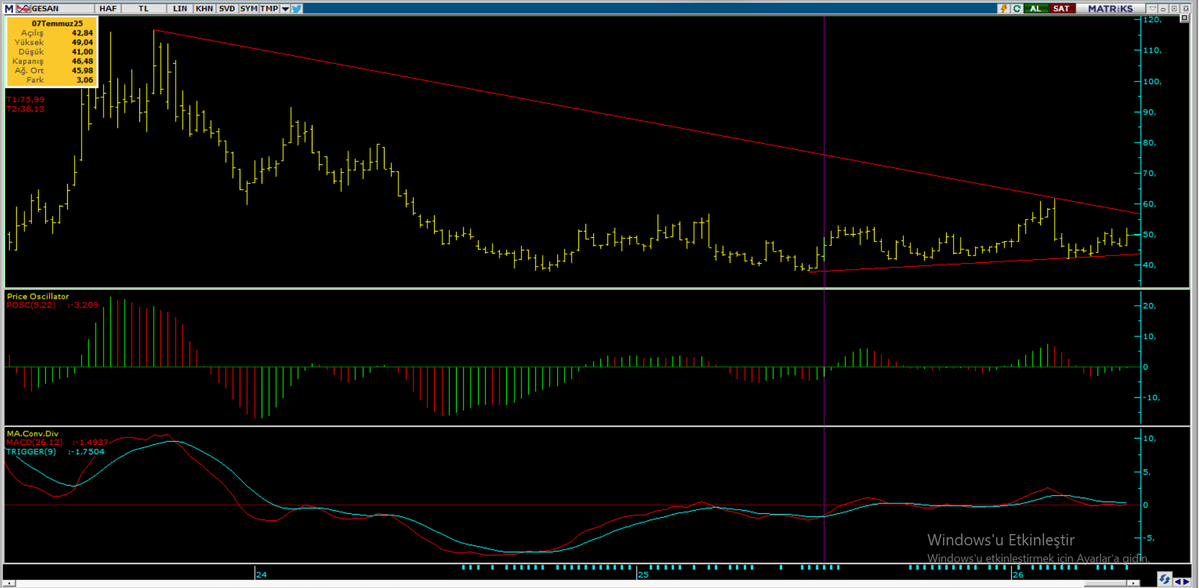
Task: Click the T1:75.99 trend label
Action: point(25,99)
